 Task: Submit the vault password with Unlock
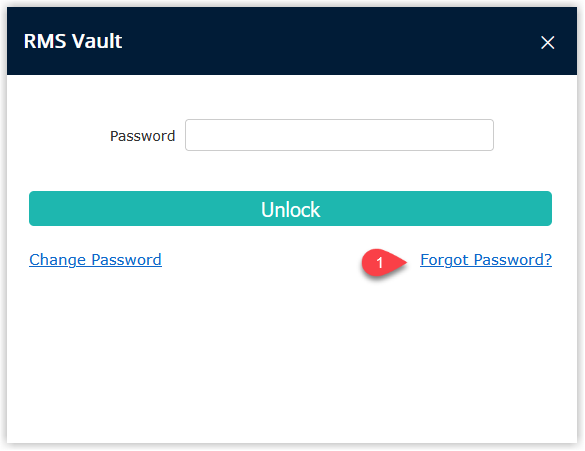pyautogui.click(x=290, y=209)
